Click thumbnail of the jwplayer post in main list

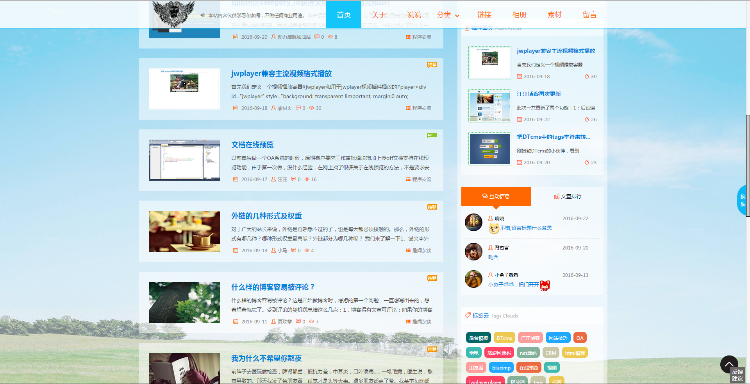(x=184, y=88)
